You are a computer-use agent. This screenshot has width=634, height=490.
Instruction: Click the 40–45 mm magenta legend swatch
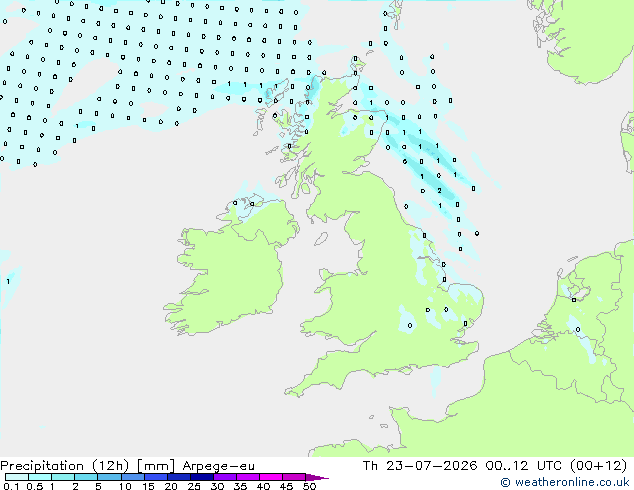[271, 477]
